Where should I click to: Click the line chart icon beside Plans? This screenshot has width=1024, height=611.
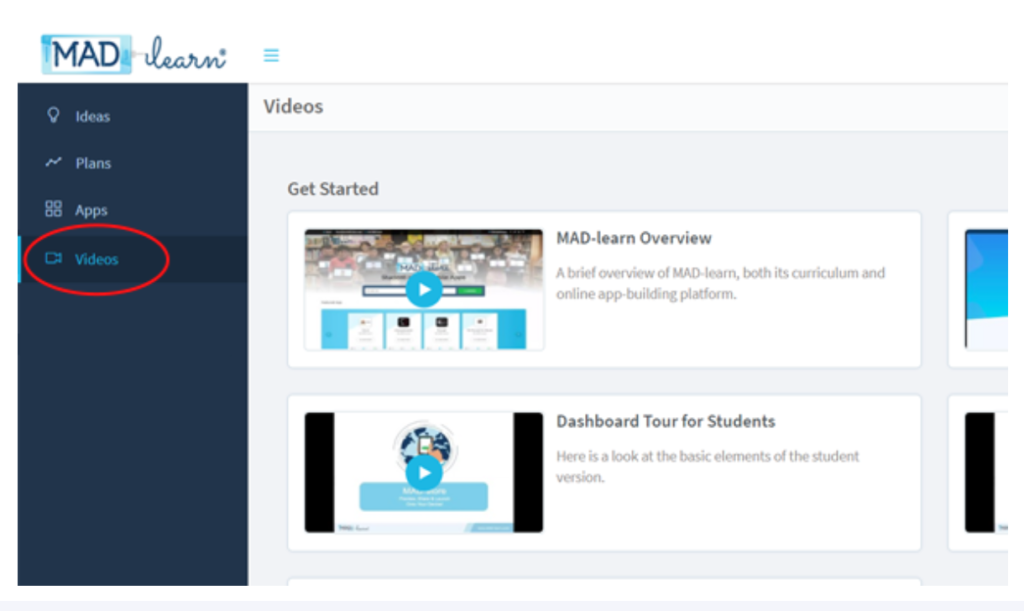pos(54,162)
